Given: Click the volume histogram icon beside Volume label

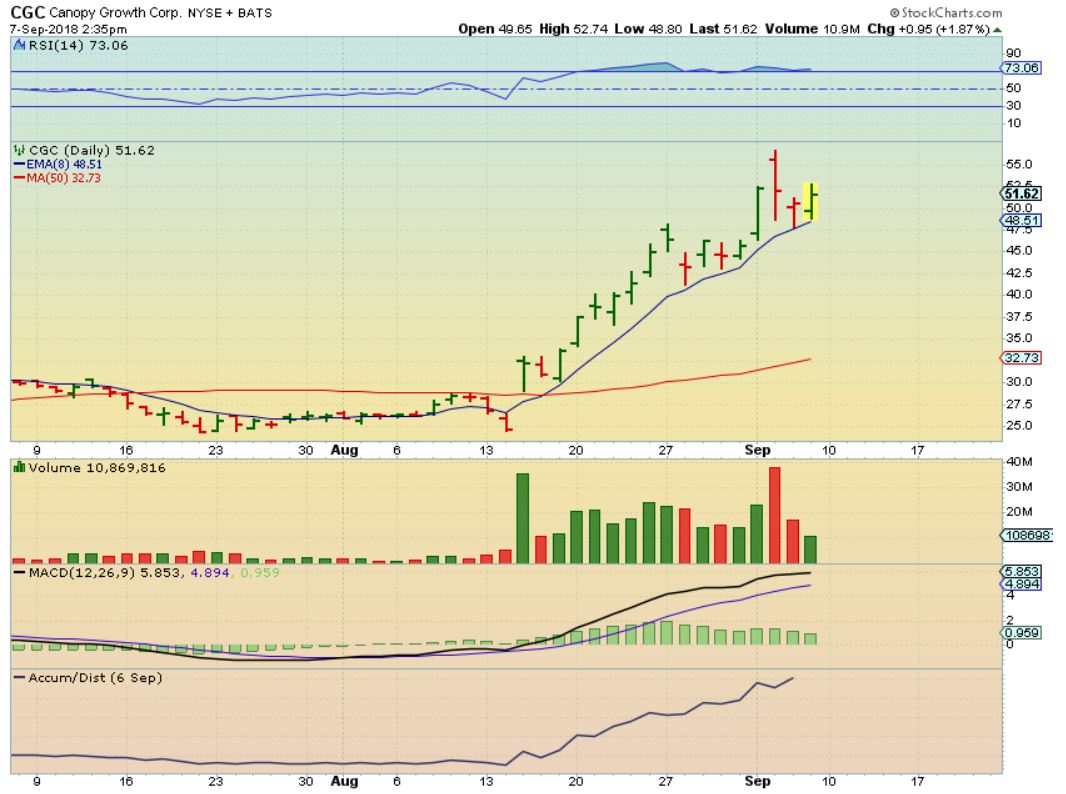Looking at the screenshot, I should click(x=19, y=468).
